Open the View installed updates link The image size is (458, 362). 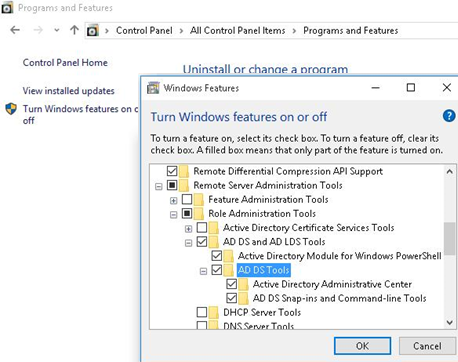point(68,91)
